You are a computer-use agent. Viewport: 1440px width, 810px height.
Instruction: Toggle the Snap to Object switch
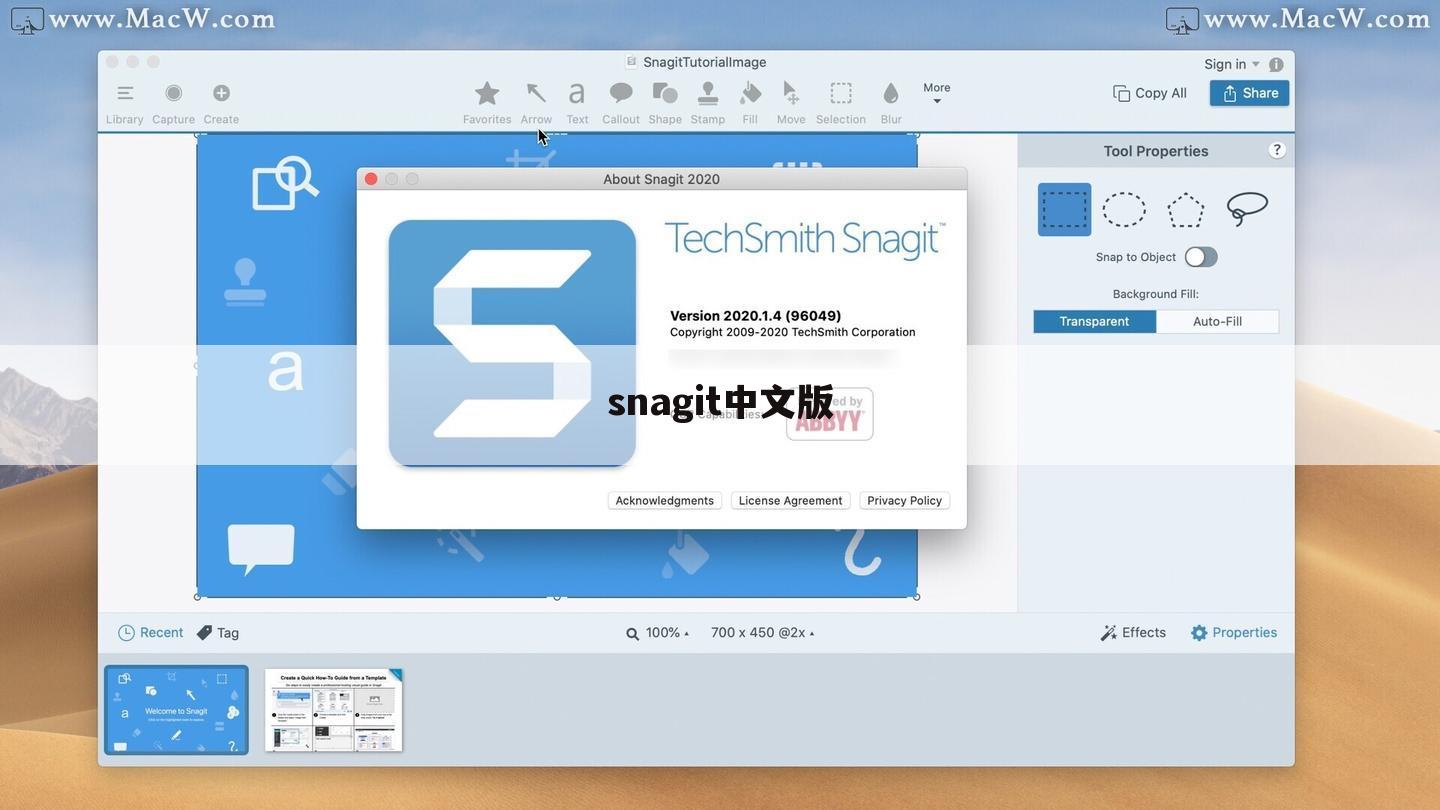(x=1201, y=257)
